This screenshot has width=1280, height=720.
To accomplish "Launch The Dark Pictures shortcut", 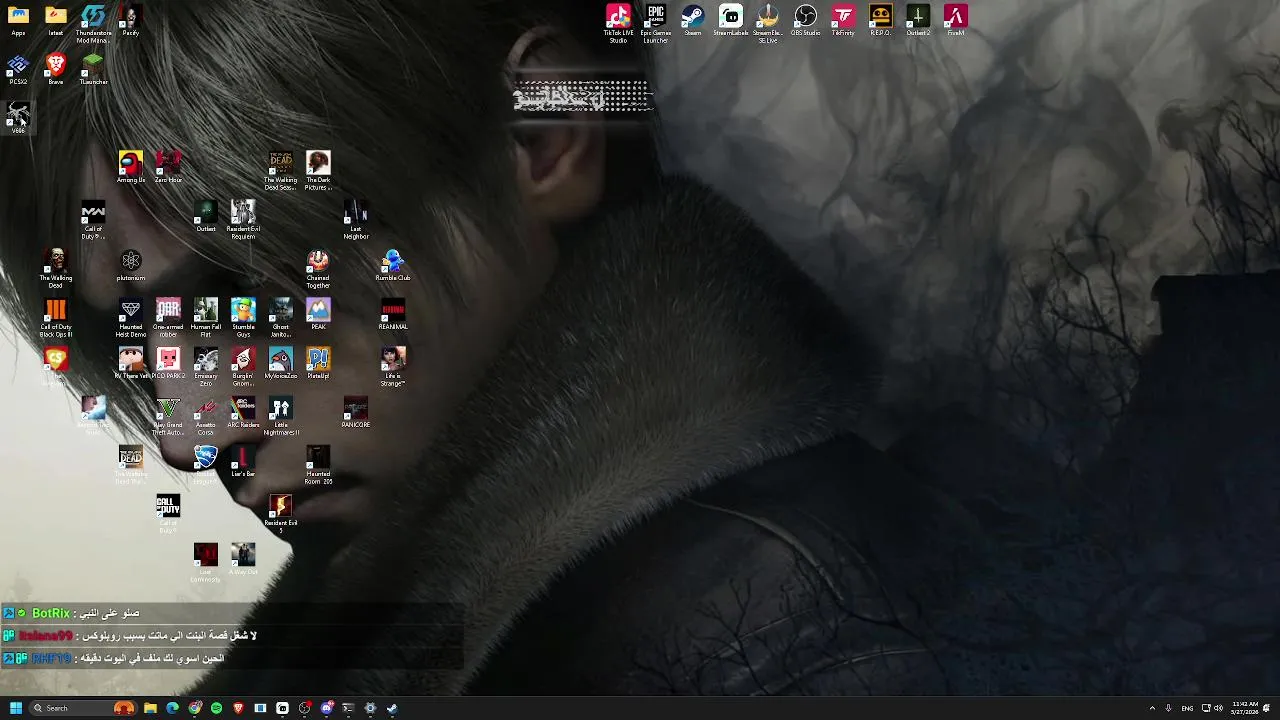I will click(318, 171).
